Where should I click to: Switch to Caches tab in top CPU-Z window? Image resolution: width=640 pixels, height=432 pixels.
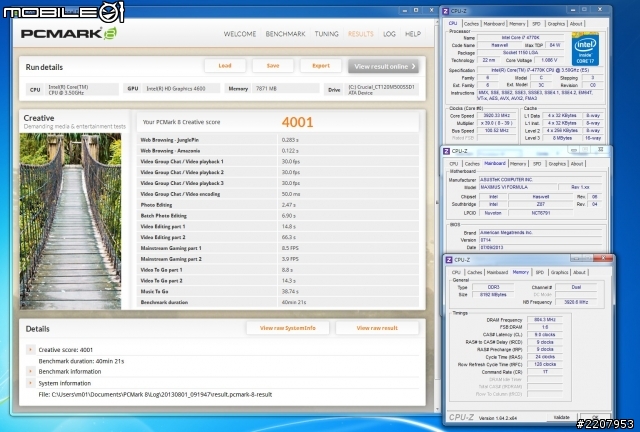(471, 24)
